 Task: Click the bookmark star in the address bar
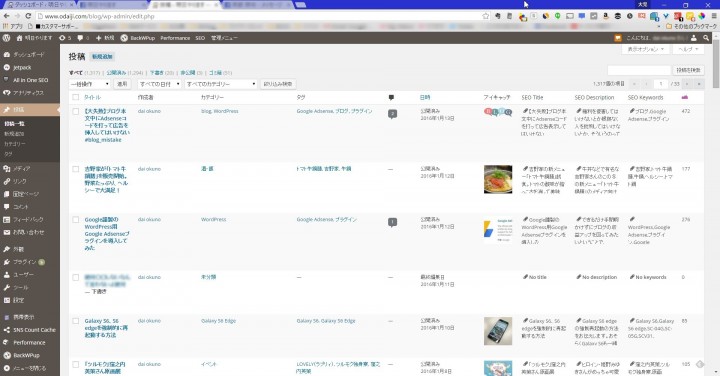tap(486, 16)
